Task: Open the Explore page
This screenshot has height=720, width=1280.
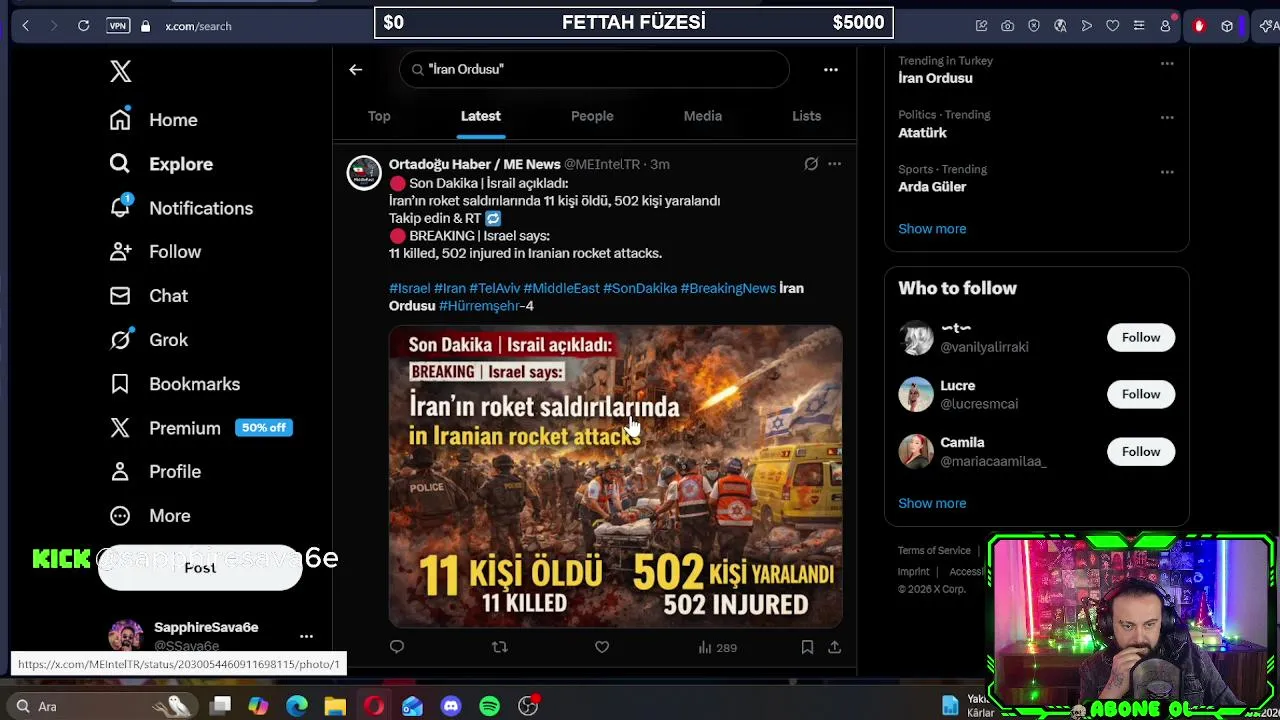Action: [161, 164]
